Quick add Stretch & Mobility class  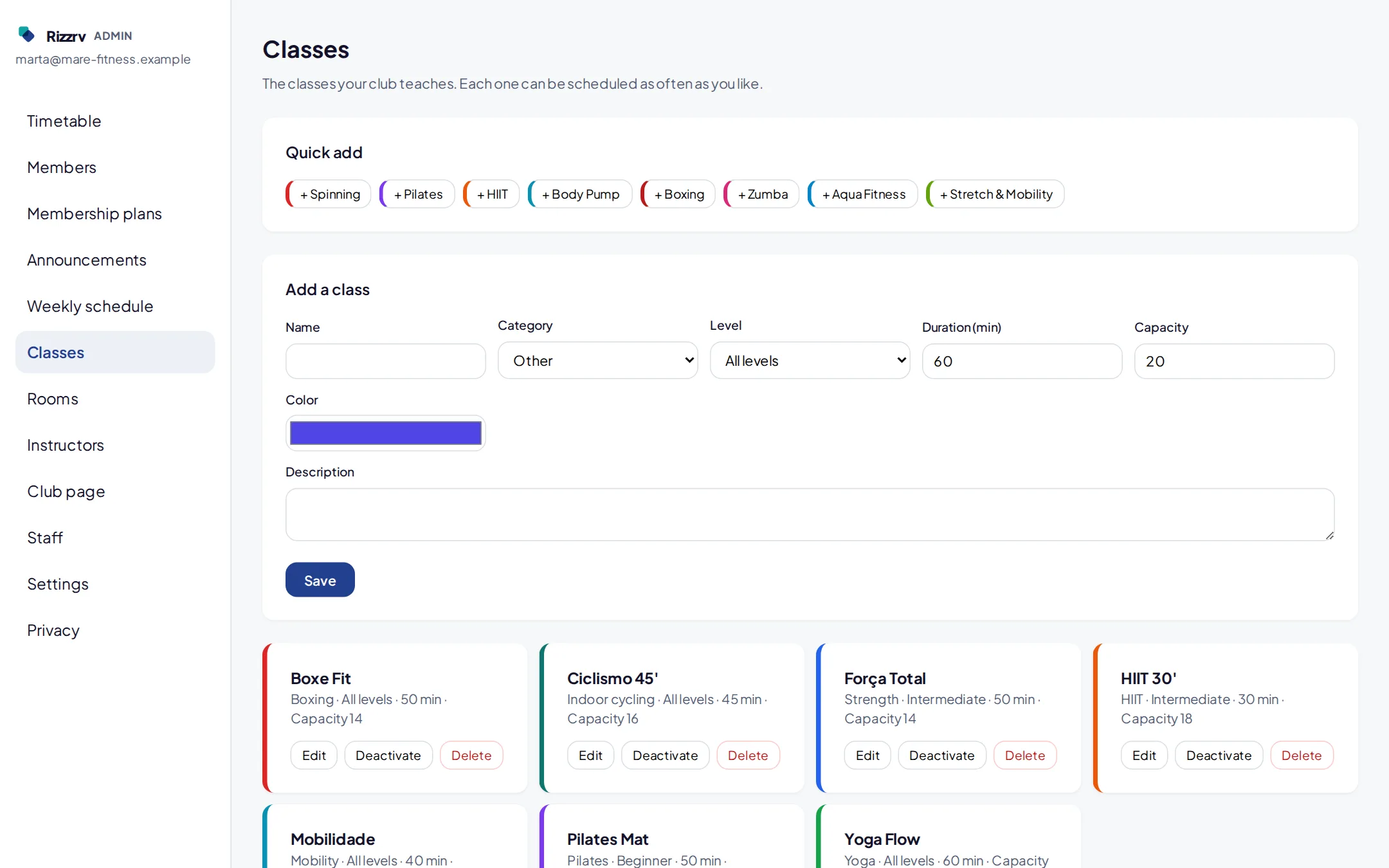995,194
